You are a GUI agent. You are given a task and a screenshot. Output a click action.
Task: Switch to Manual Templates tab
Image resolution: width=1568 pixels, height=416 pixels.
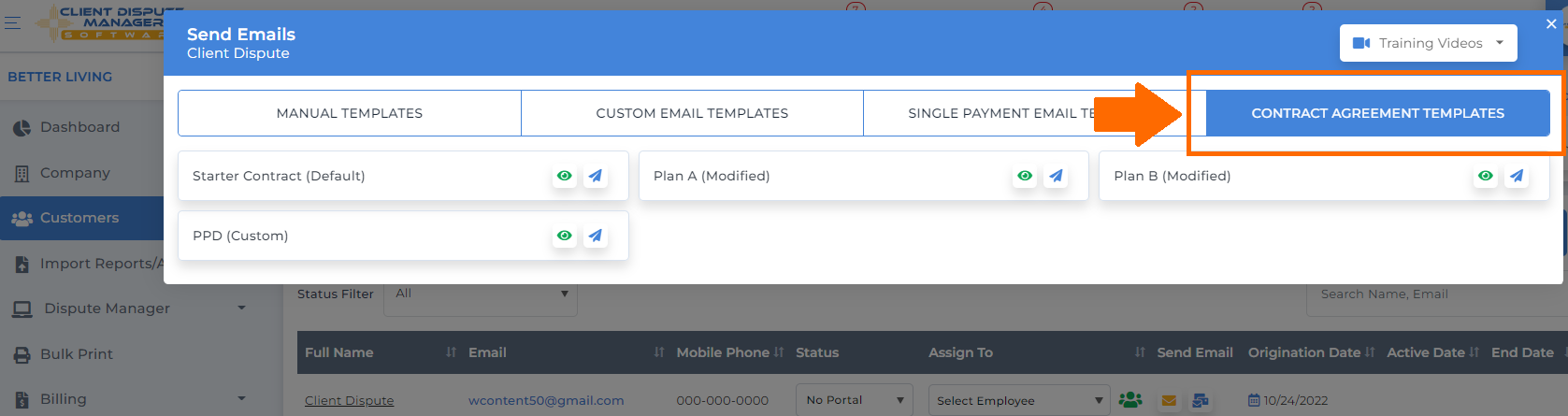pyautogui.click(x=350, y=113)
